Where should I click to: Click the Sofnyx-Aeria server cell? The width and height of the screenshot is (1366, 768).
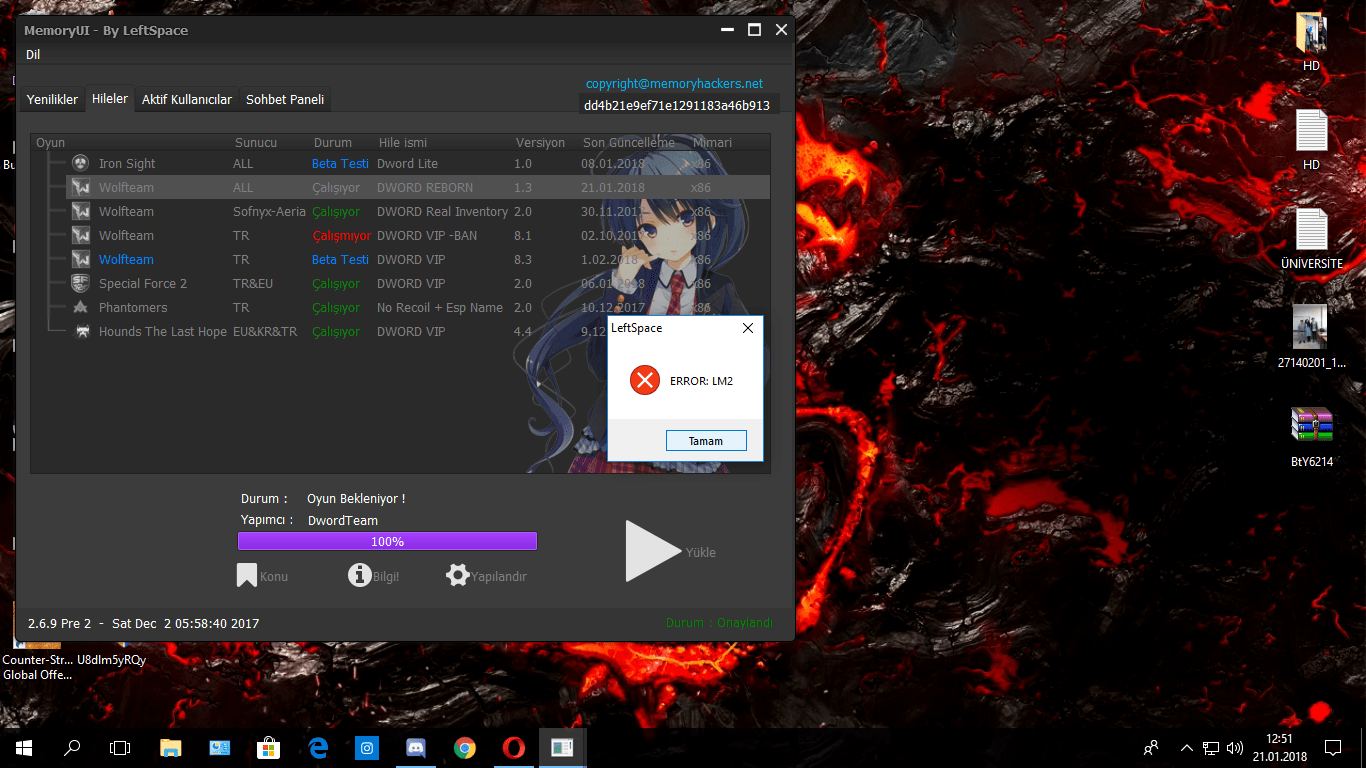pyautogui.click(x=269, y=211)
